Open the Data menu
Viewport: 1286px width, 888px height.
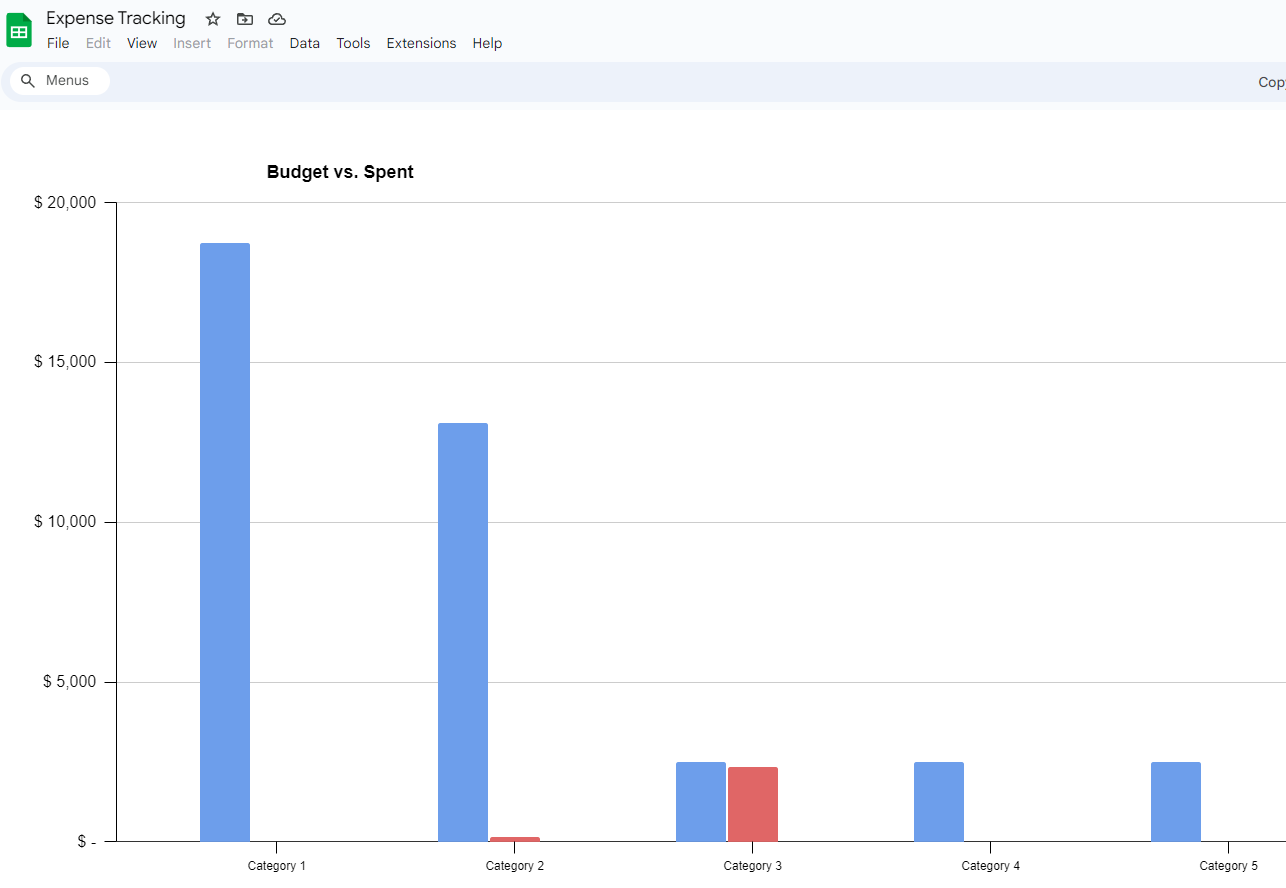coord(305,43)
